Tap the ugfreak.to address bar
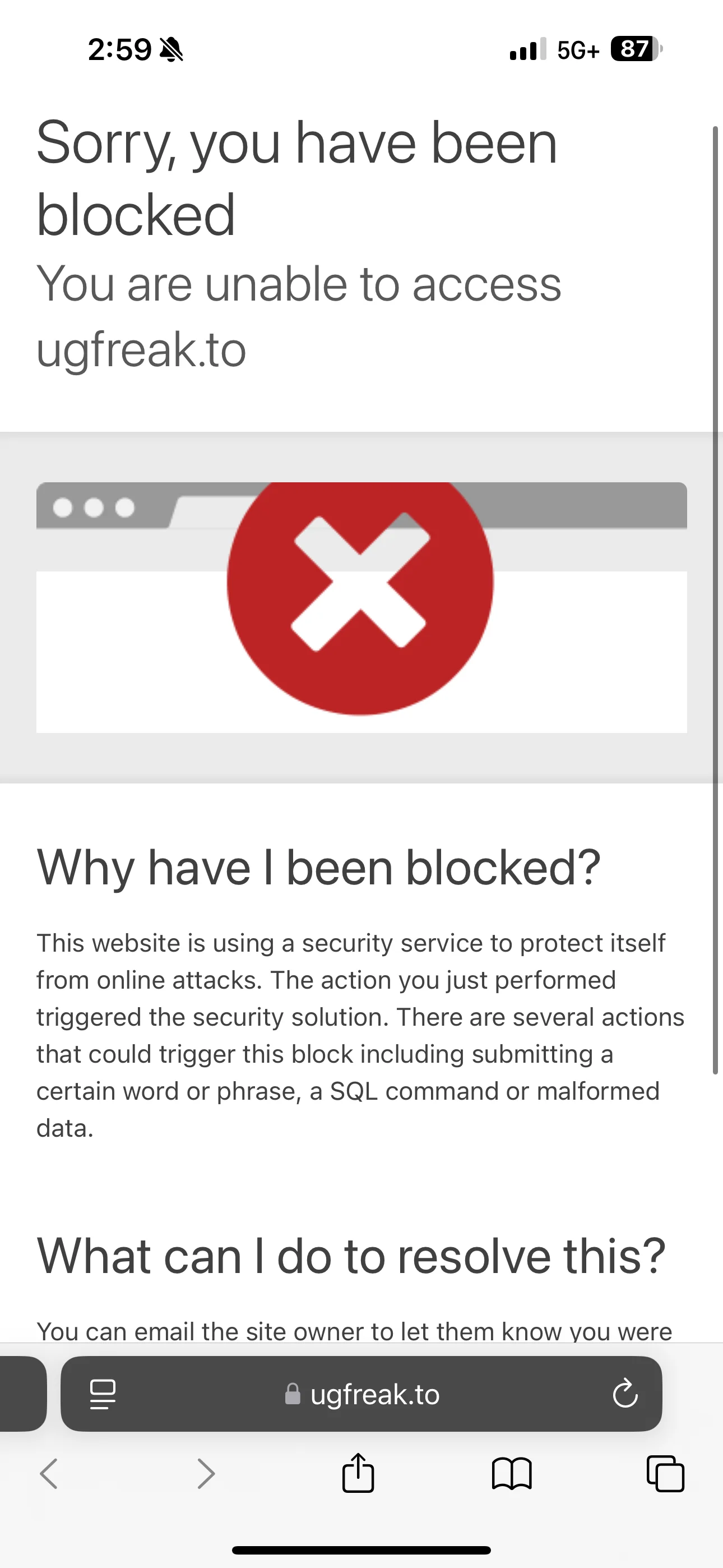The height and width of the screenshot is (1568, 723). 361,1393
